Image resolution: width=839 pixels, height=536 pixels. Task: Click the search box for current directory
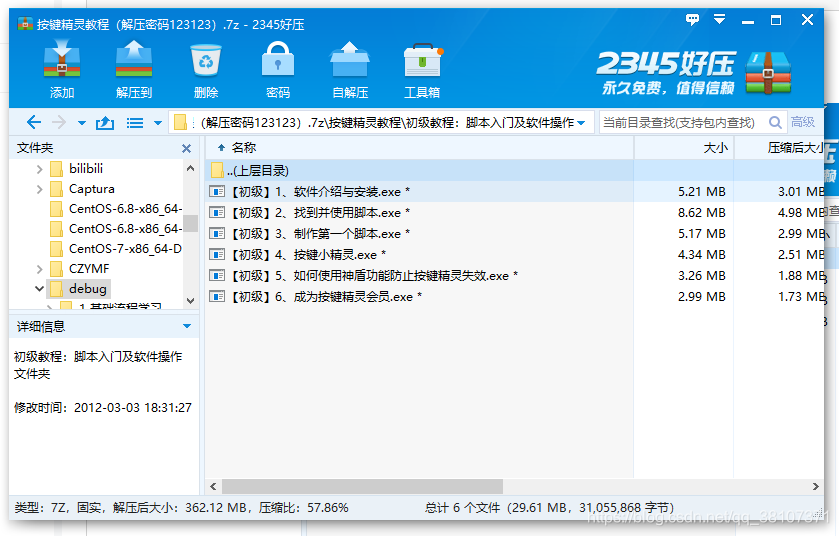click(682, 122)
